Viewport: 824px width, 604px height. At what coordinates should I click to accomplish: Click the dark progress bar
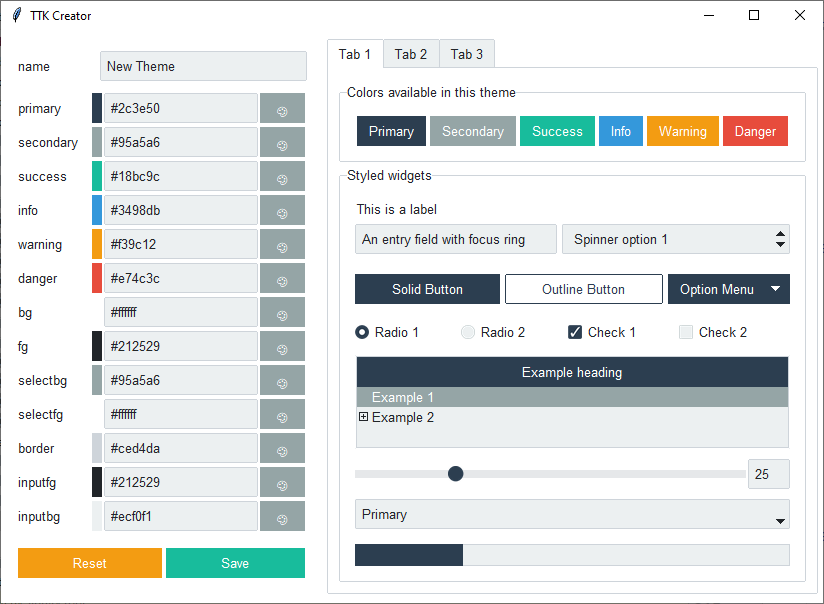coord(409,555)
